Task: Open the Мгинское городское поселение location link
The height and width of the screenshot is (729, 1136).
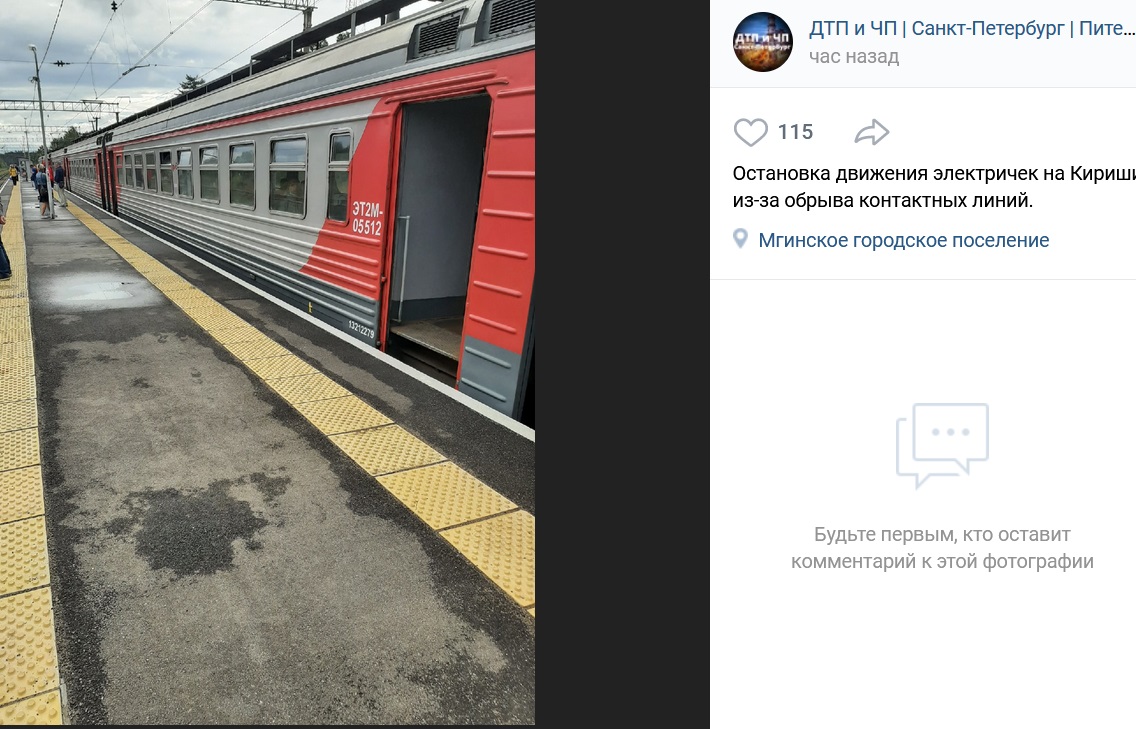Action: [x=903, y=240]
